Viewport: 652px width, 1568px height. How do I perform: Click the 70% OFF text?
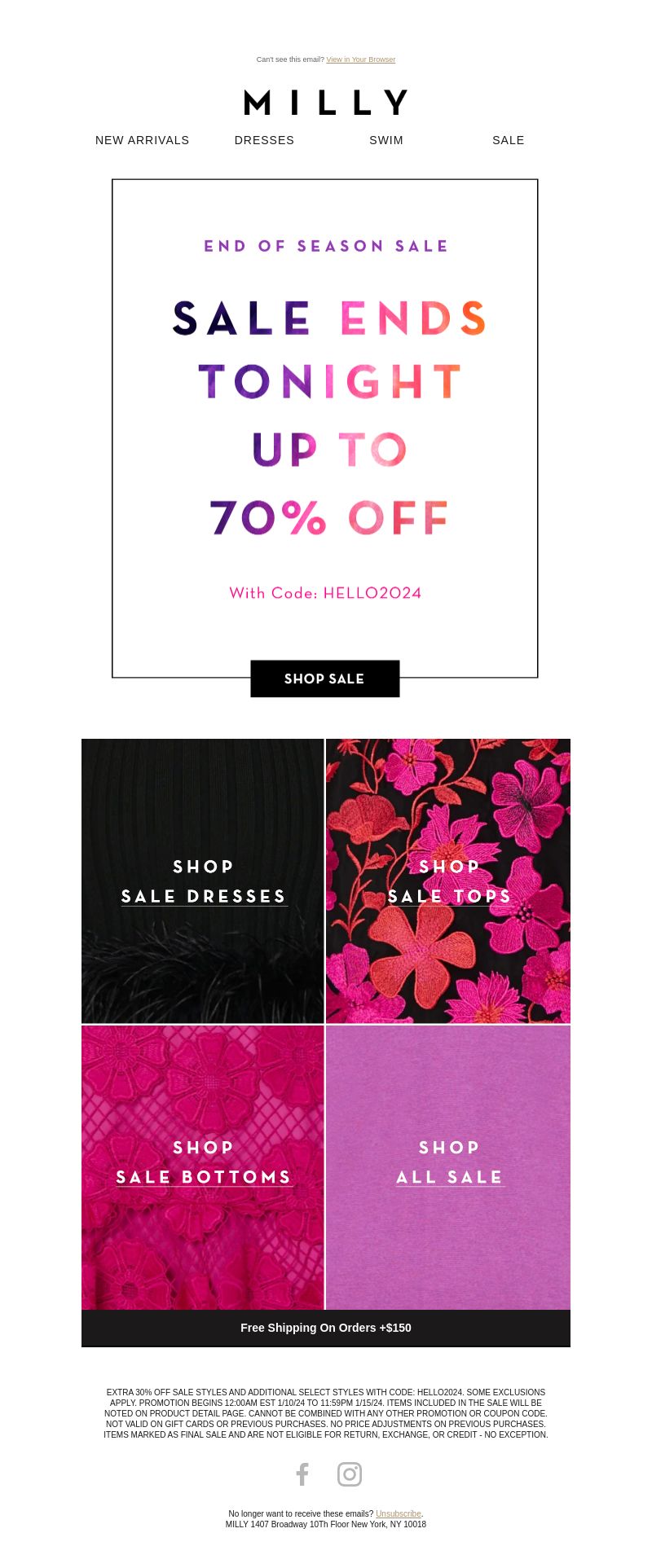click(x=329, y=517)
